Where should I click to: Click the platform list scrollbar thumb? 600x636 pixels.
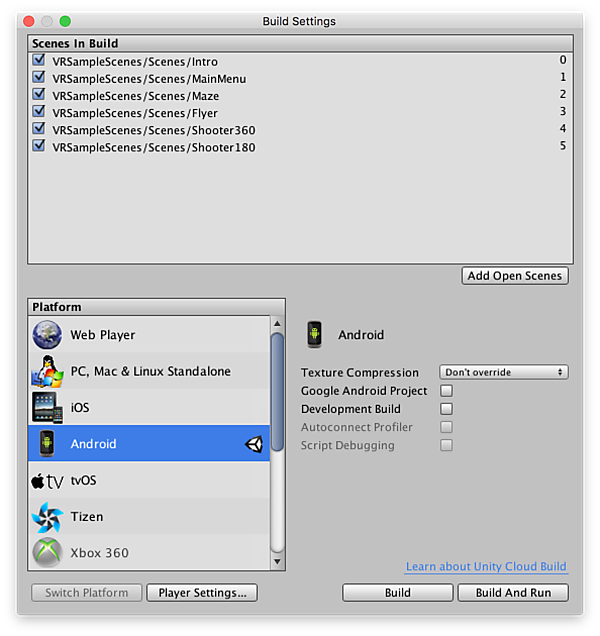click(x=277, y=392)
